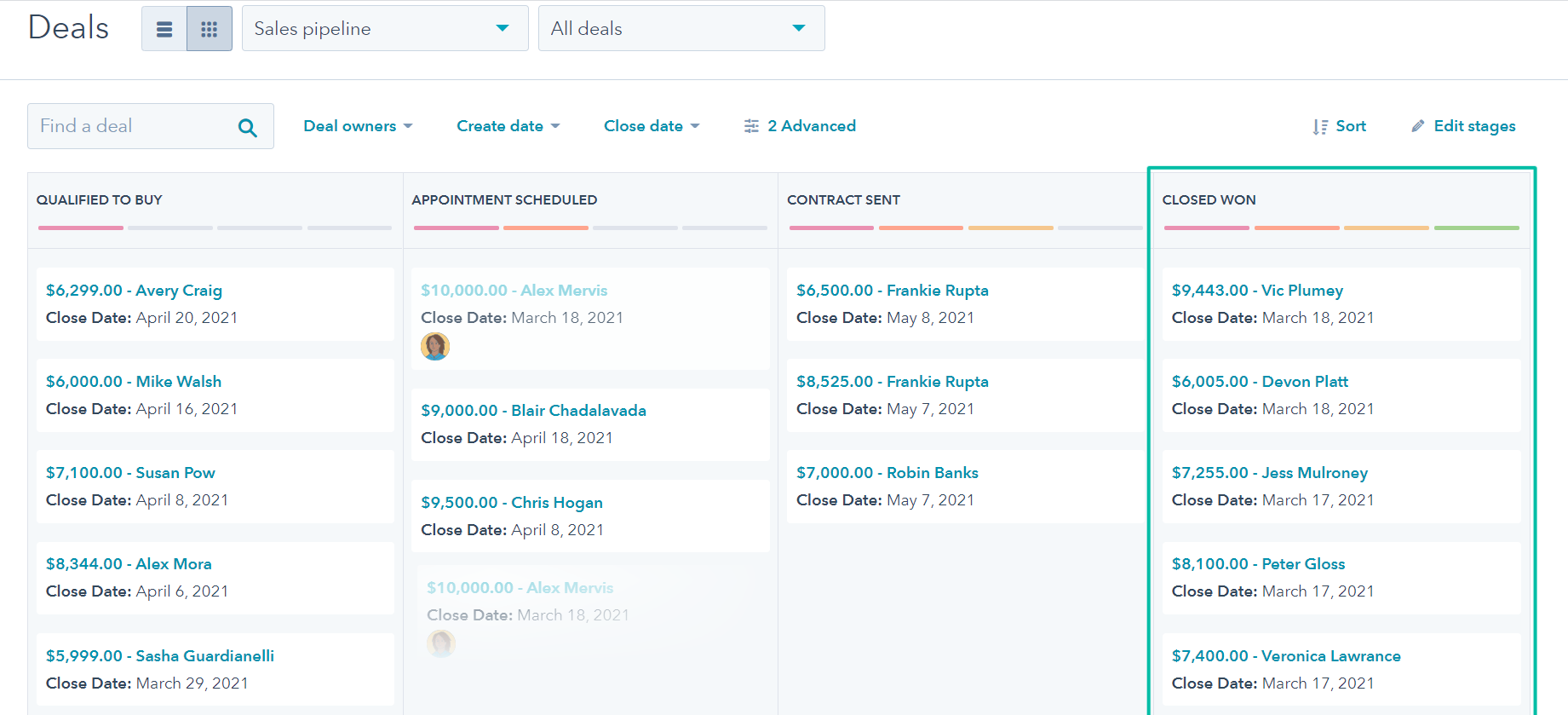
Task: Switch to list view icon
Action: click(164, 29)
